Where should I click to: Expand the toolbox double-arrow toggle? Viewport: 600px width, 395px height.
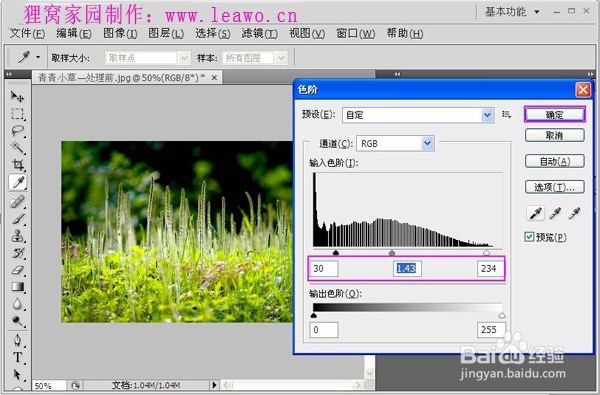coord(9,74)
